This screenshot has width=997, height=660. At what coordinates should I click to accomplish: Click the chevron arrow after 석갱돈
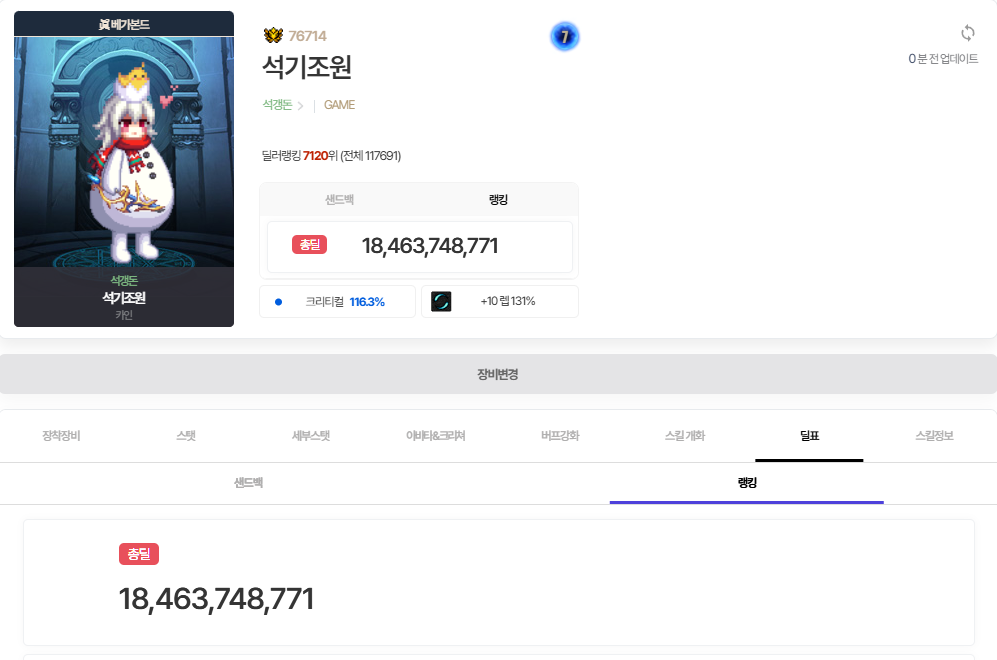[300, 106]
